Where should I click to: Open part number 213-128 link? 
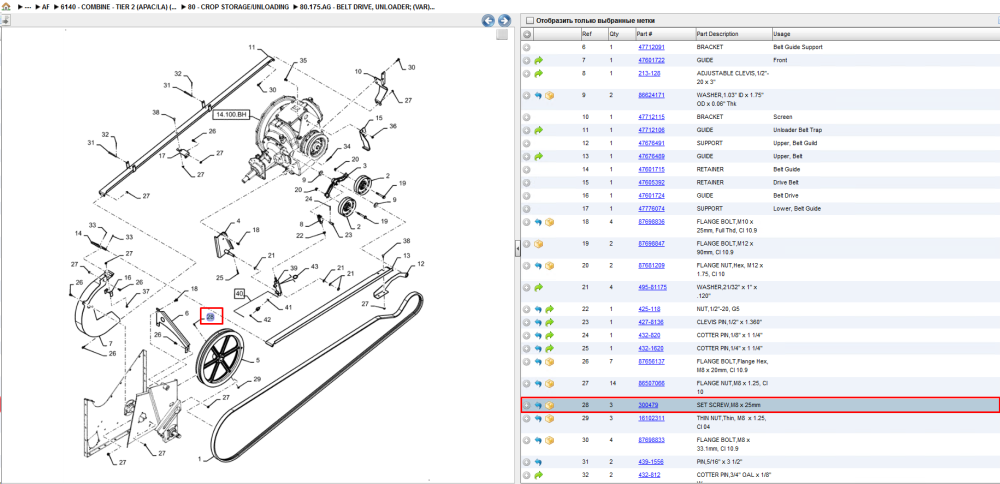(649, 74)
